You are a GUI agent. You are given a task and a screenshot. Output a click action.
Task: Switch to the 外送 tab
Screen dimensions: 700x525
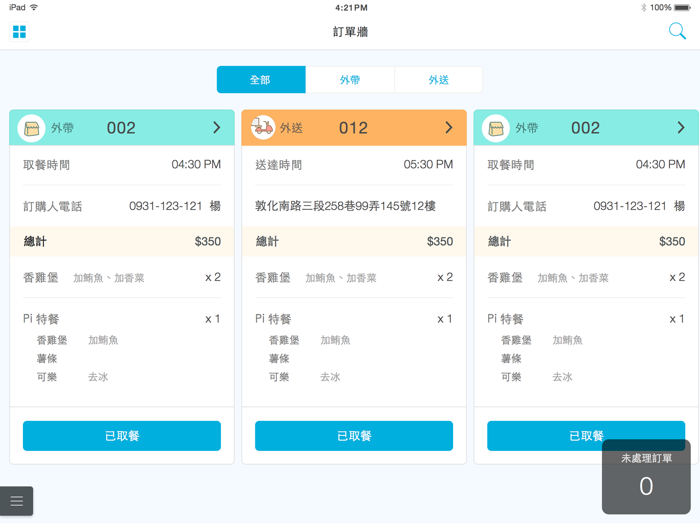tap(439, 80)
